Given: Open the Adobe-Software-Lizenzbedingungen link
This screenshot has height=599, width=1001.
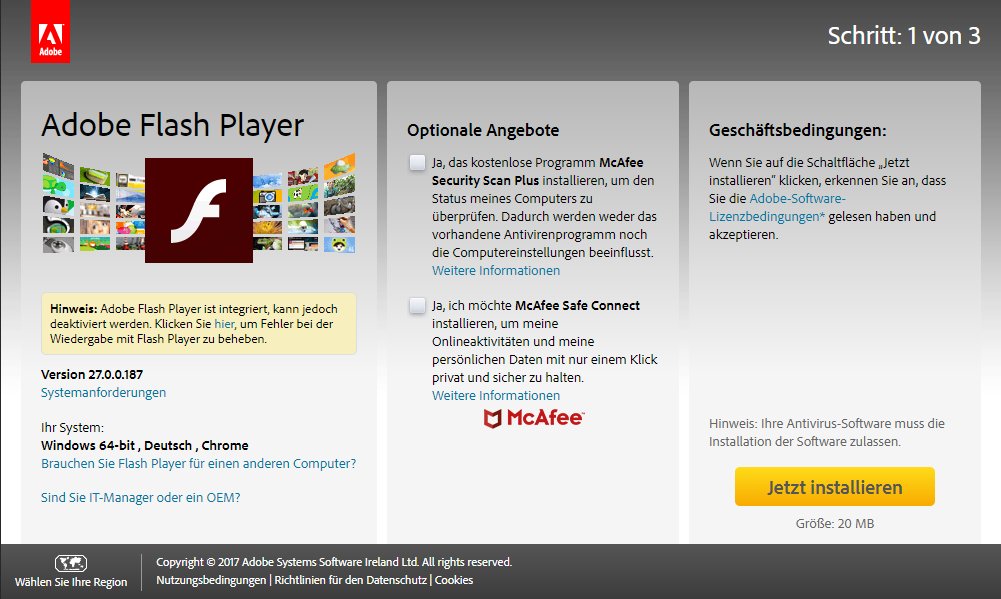Looking at the screenshot, I should [x=778, y=208].
